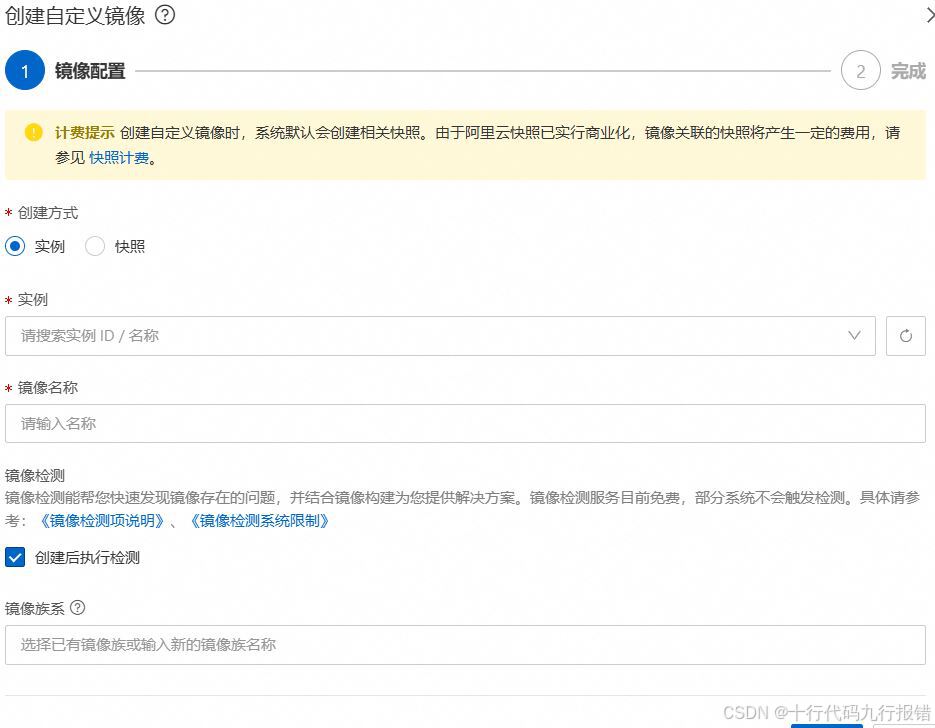The width and height of the screenshot is (935, 728).
Task: Focus the 镜像族系 name input field
Action: (x=465, y=645)
